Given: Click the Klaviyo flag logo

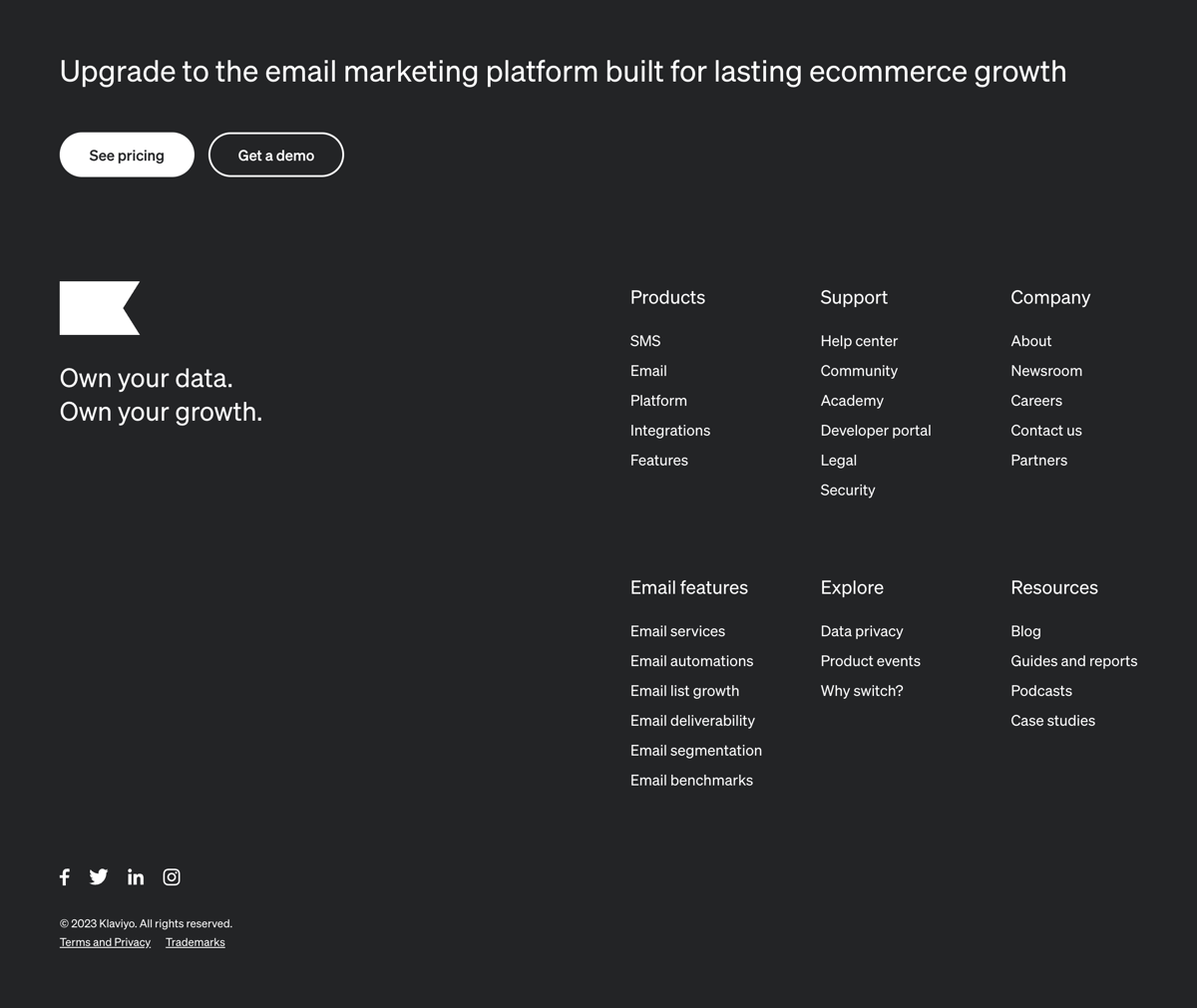Looking at the screenshot, I should pos(99,307).
